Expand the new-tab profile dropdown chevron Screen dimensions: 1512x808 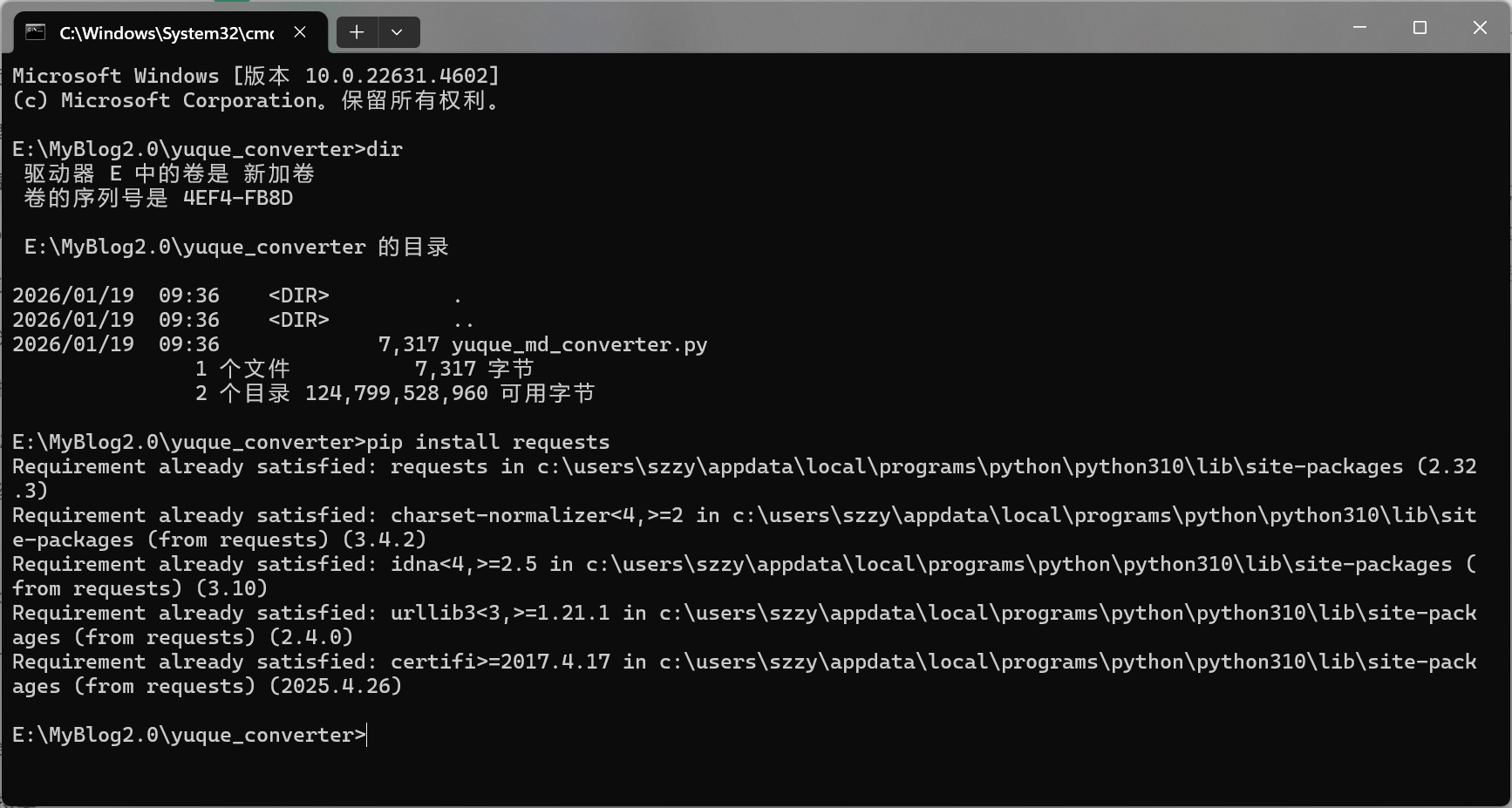[x=398, y=32]
